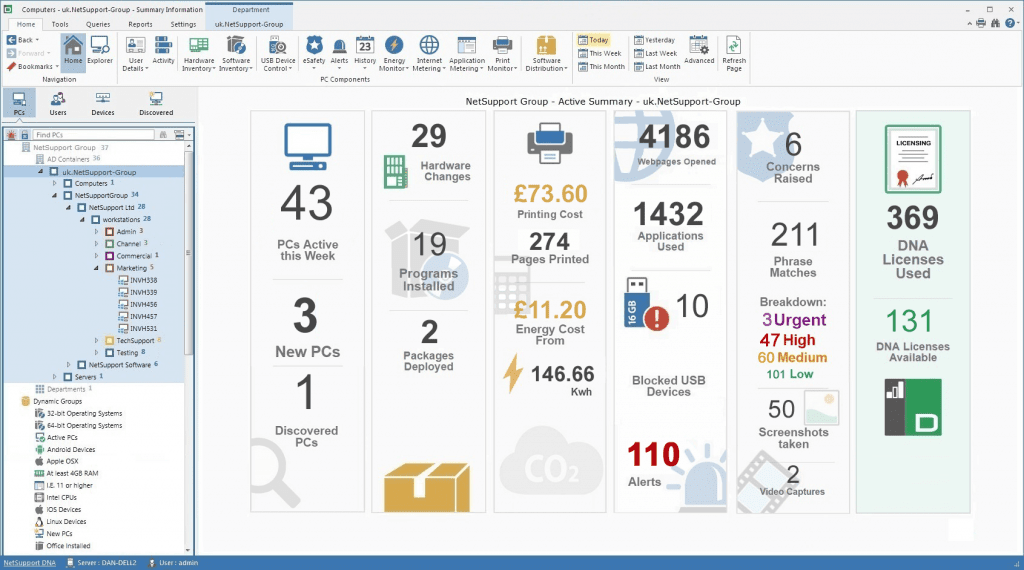Toggle checkbox for uk.NetSupport-Group
This screenshot has height=570, width=1024.
pyautogui.click(x=54, y=172)
